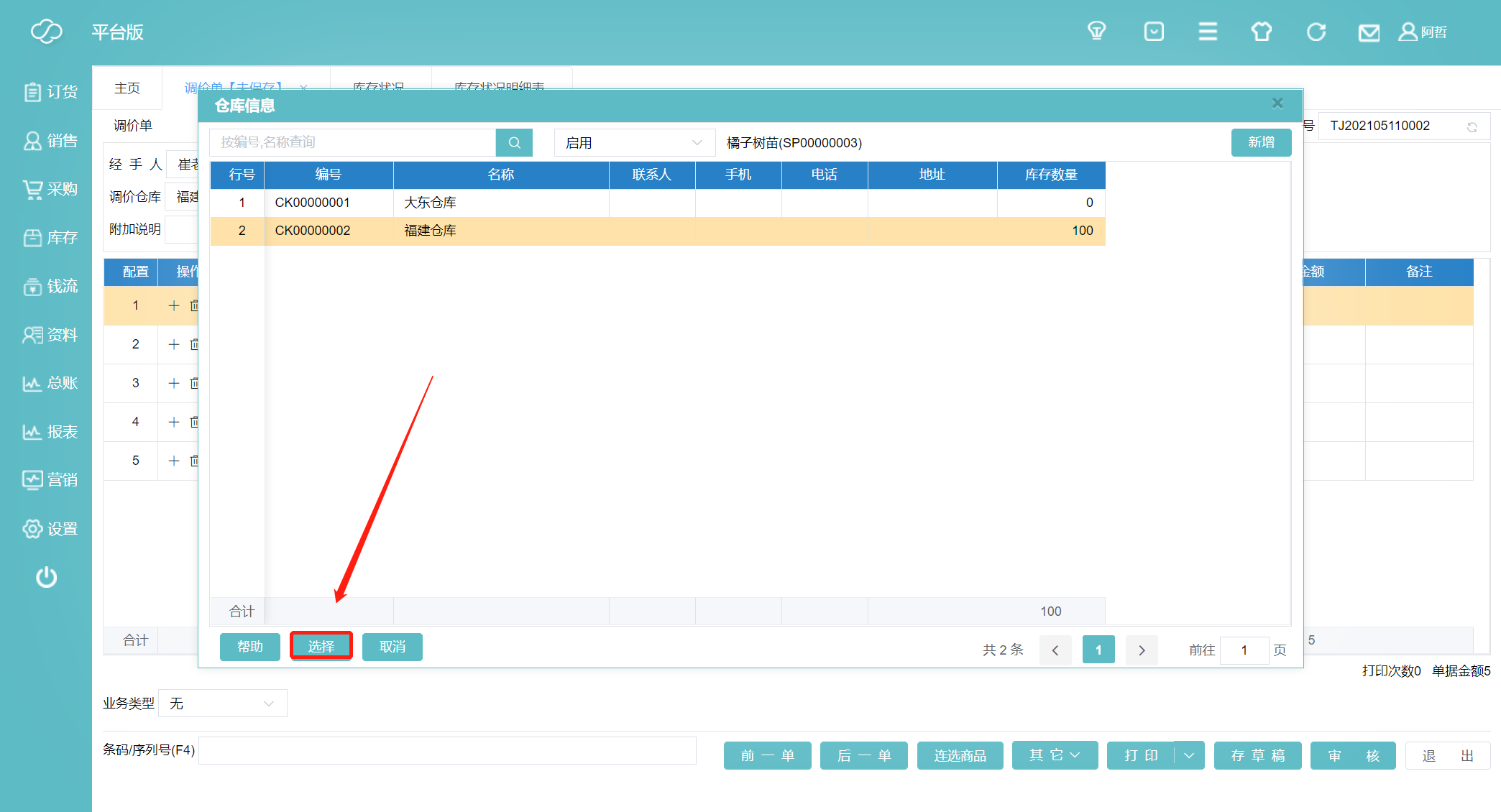
Task: Open the 其它 dropdown button
Action: (1055, 755)
